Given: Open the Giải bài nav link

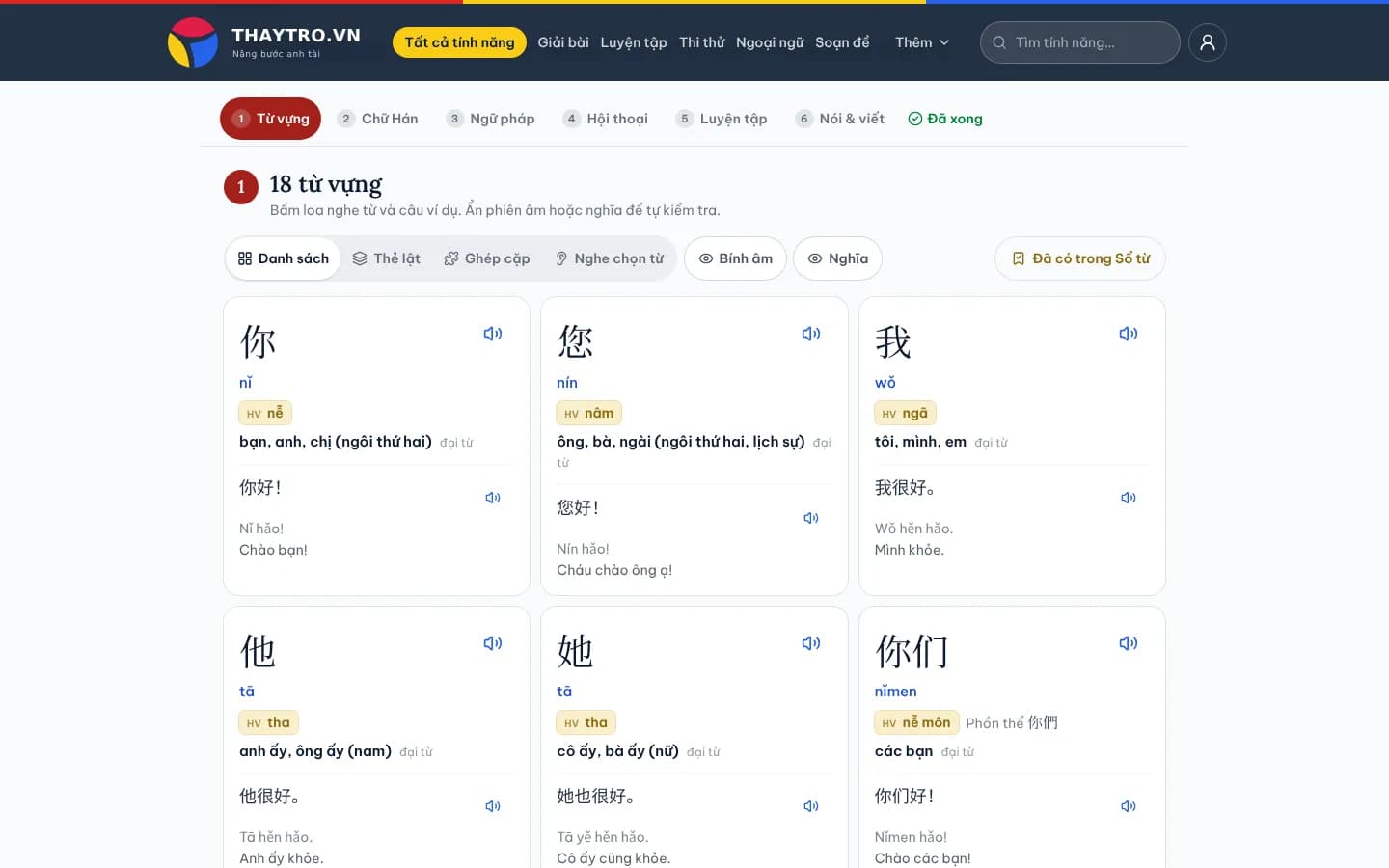Looking at the screenshot, I should [563, 42].
